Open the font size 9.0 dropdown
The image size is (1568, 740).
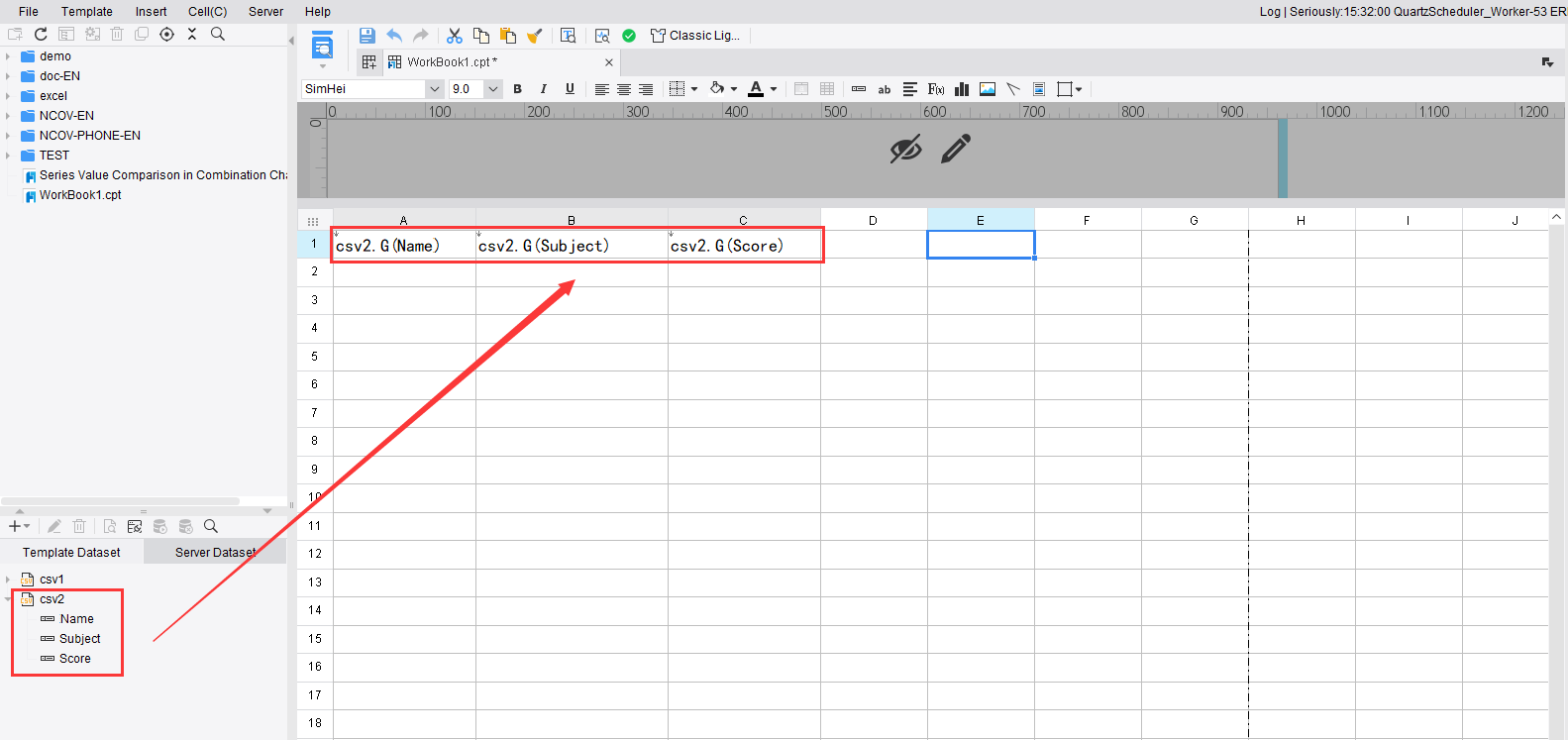pyautogui.click(x=493, y=89)
